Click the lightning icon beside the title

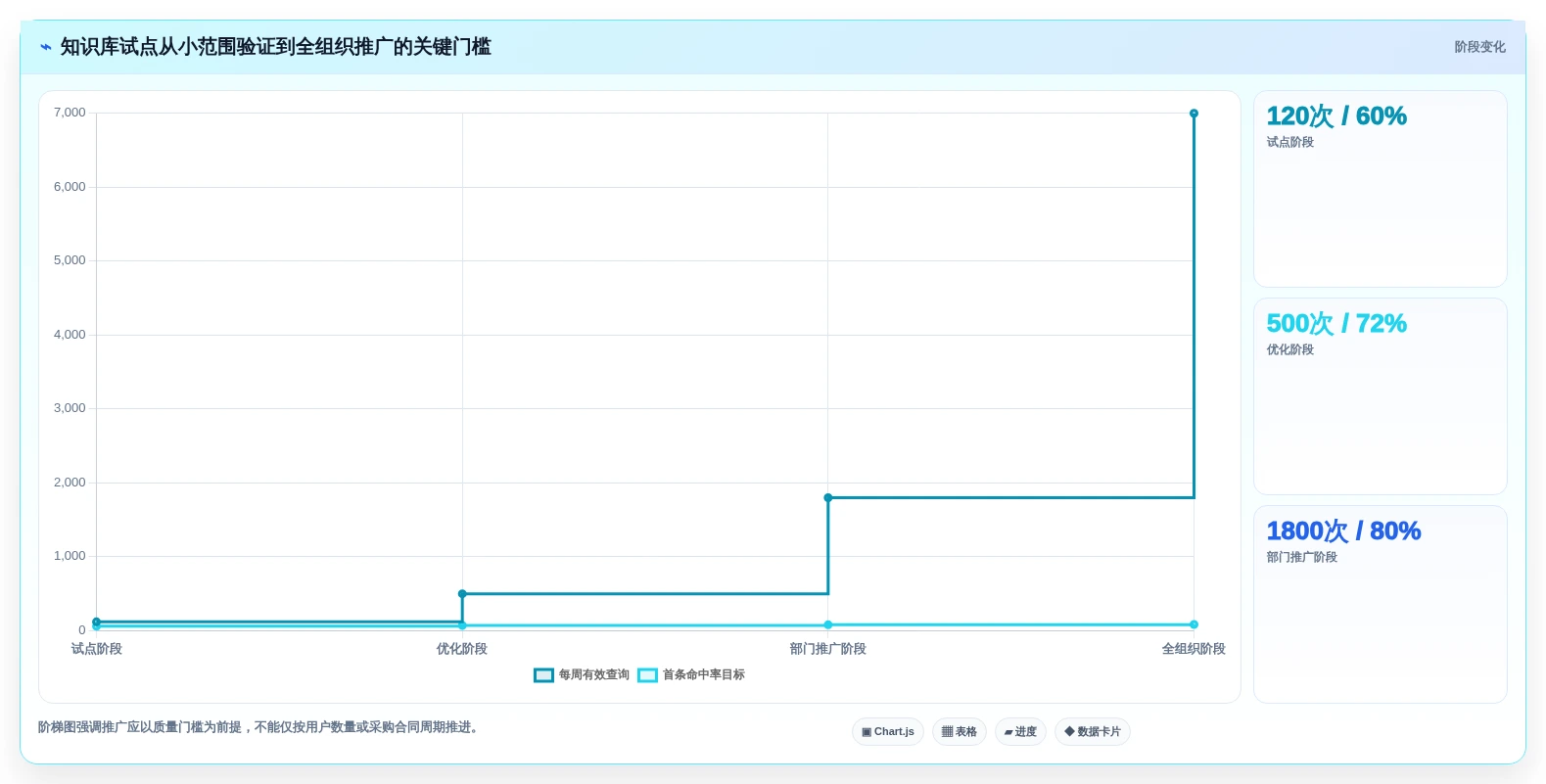46,47
